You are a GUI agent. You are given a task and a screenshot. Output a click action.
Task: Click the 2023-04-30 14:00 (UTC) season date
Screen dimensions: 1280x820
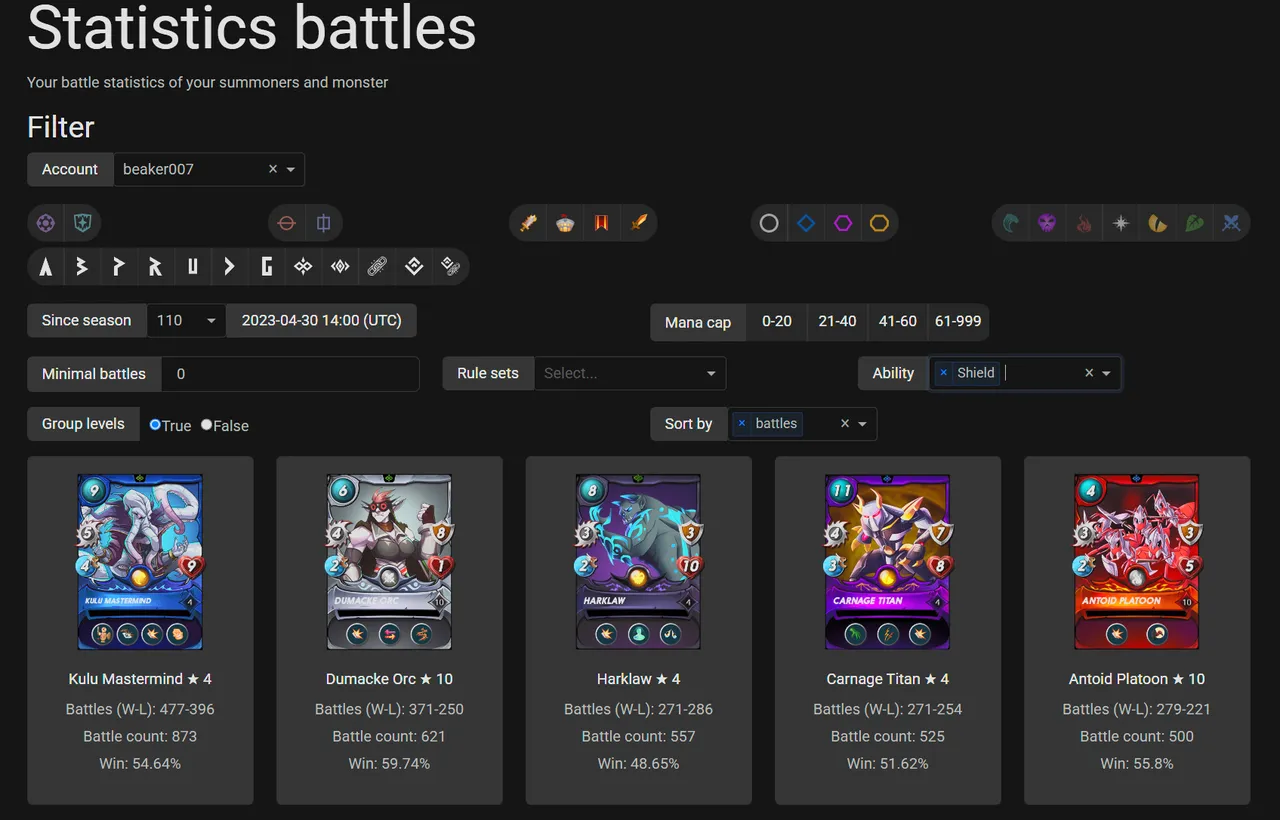321,321
